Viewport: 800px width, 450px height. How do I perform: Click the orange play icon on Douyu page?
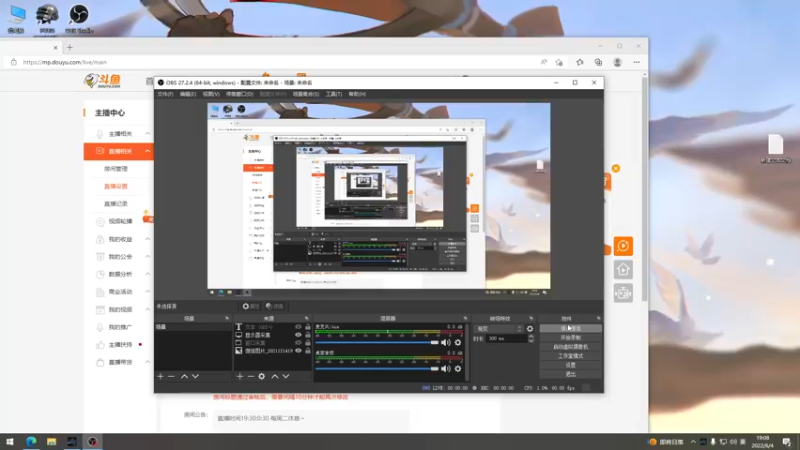coord(623,246)
